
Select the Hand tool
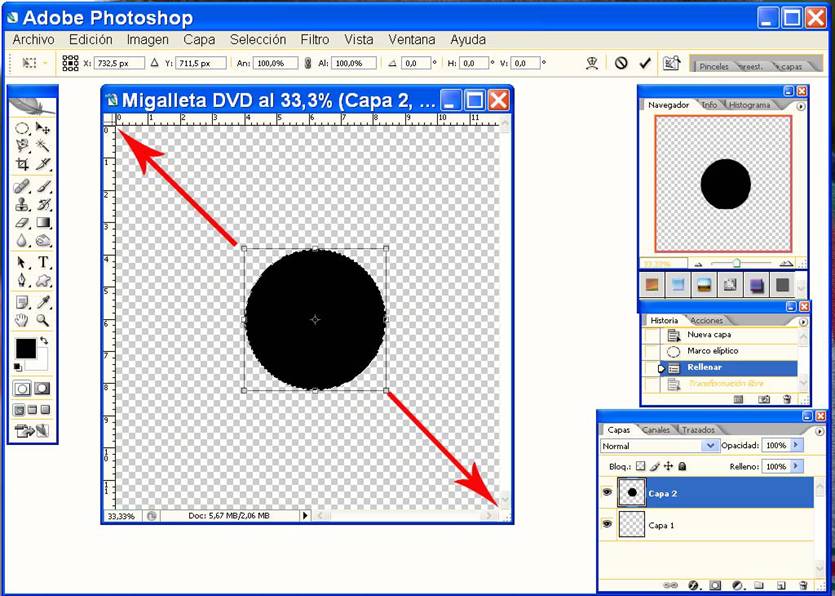(22, 320)
